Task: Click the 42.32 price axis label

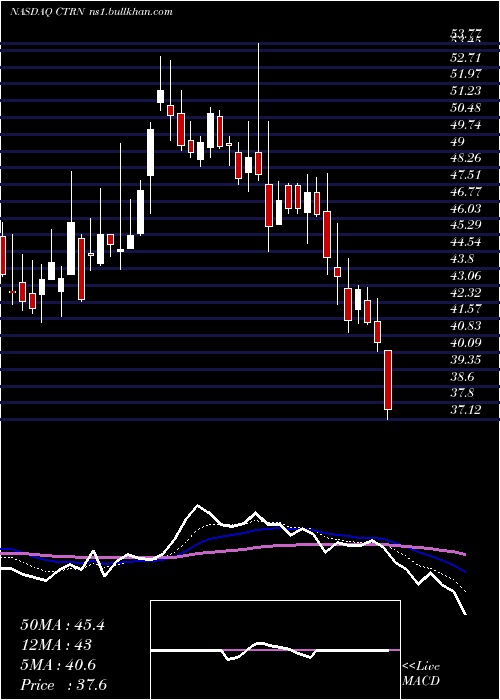Action: point(466,293)
